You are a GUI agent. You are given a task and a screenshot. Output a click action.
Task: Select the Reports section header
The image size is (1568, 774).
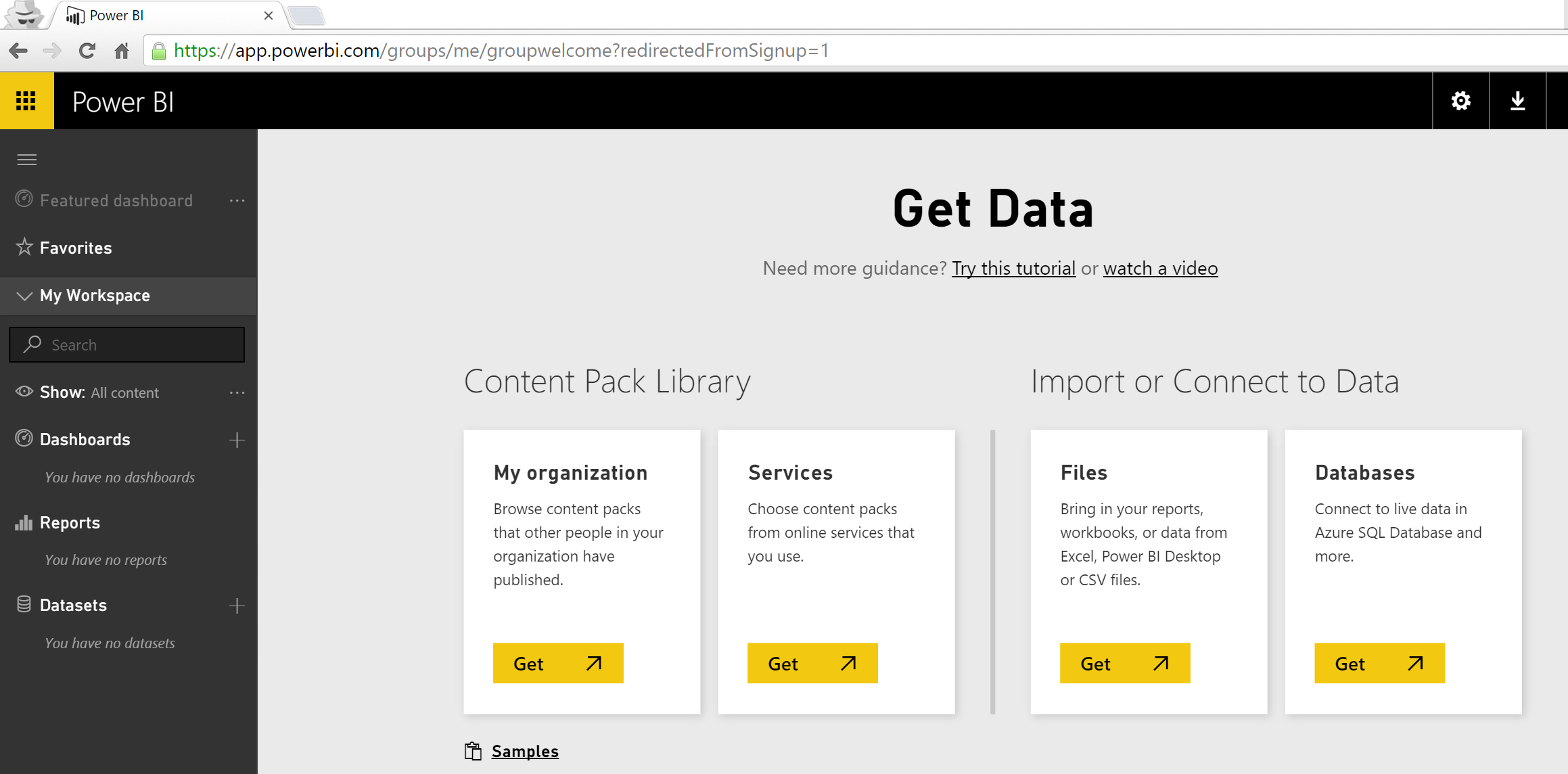tap(69, 522)
